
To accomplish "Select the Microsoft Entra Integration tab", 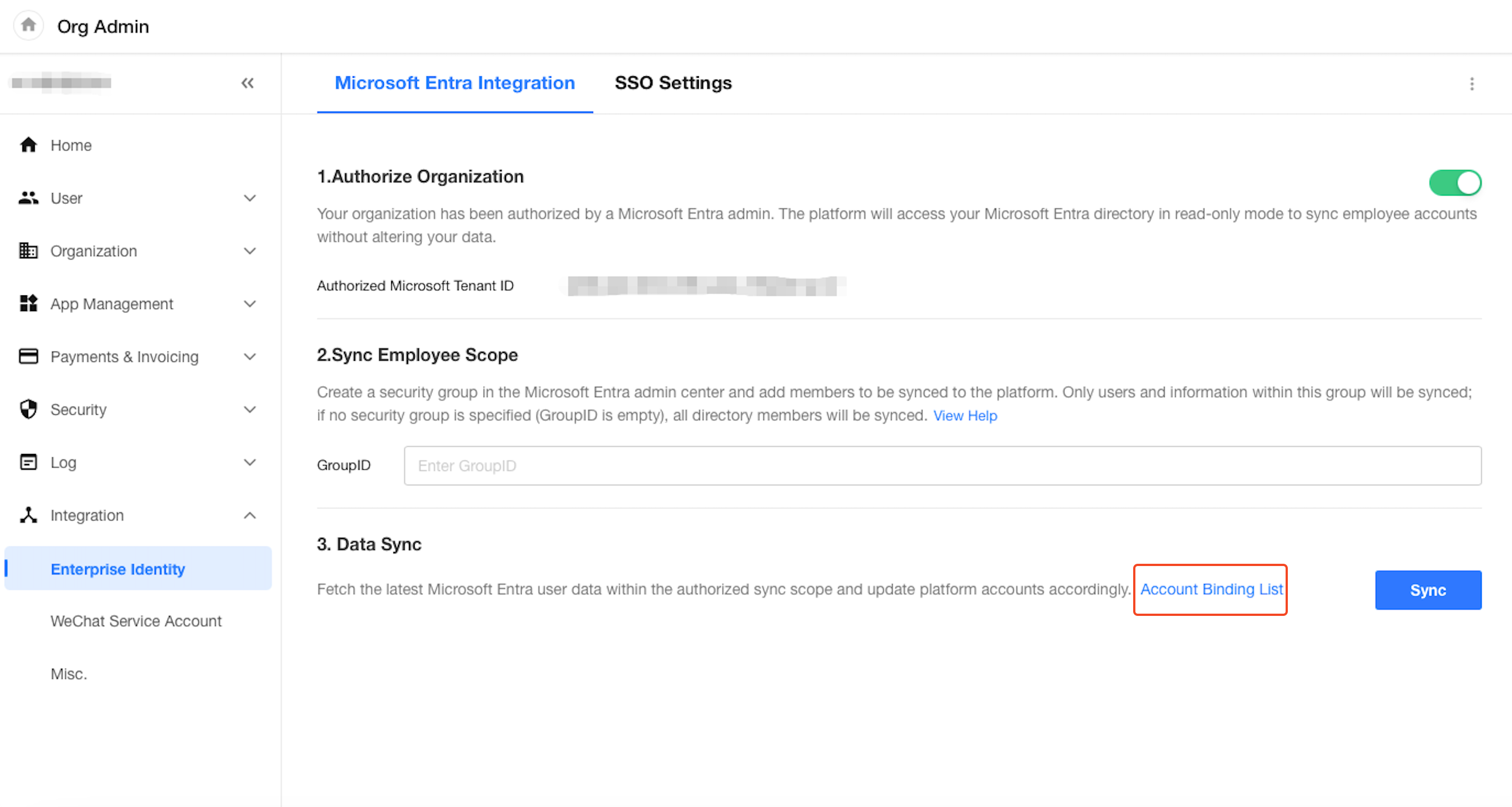I will (x=454, y=83).
